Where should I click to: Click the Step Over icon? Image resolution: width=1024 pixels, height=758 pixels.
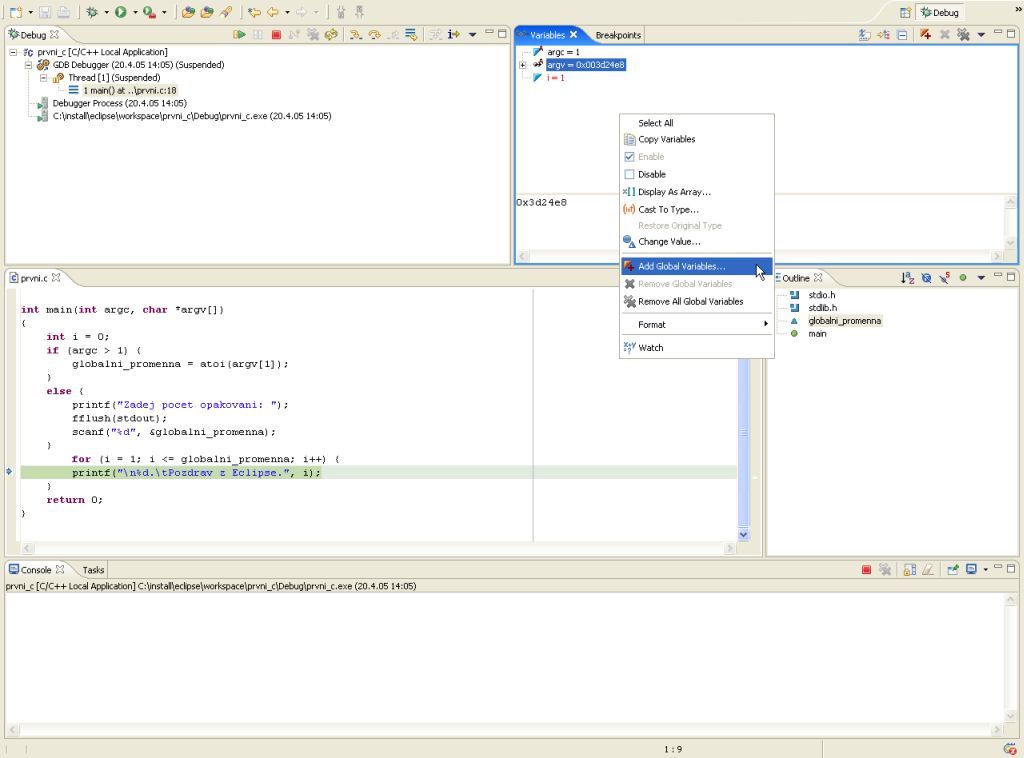click(374, 35)
